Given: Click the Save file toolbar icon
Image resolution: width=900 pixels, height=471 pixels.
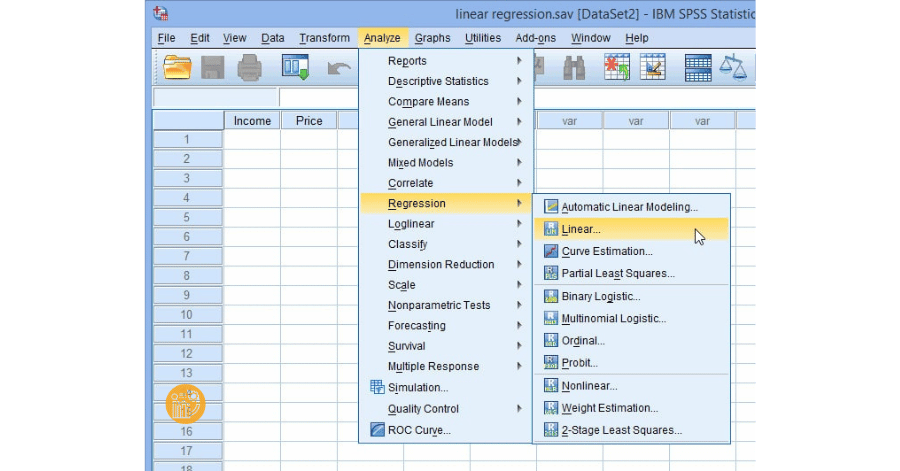Looking at the screenshot, I should 212,68.
